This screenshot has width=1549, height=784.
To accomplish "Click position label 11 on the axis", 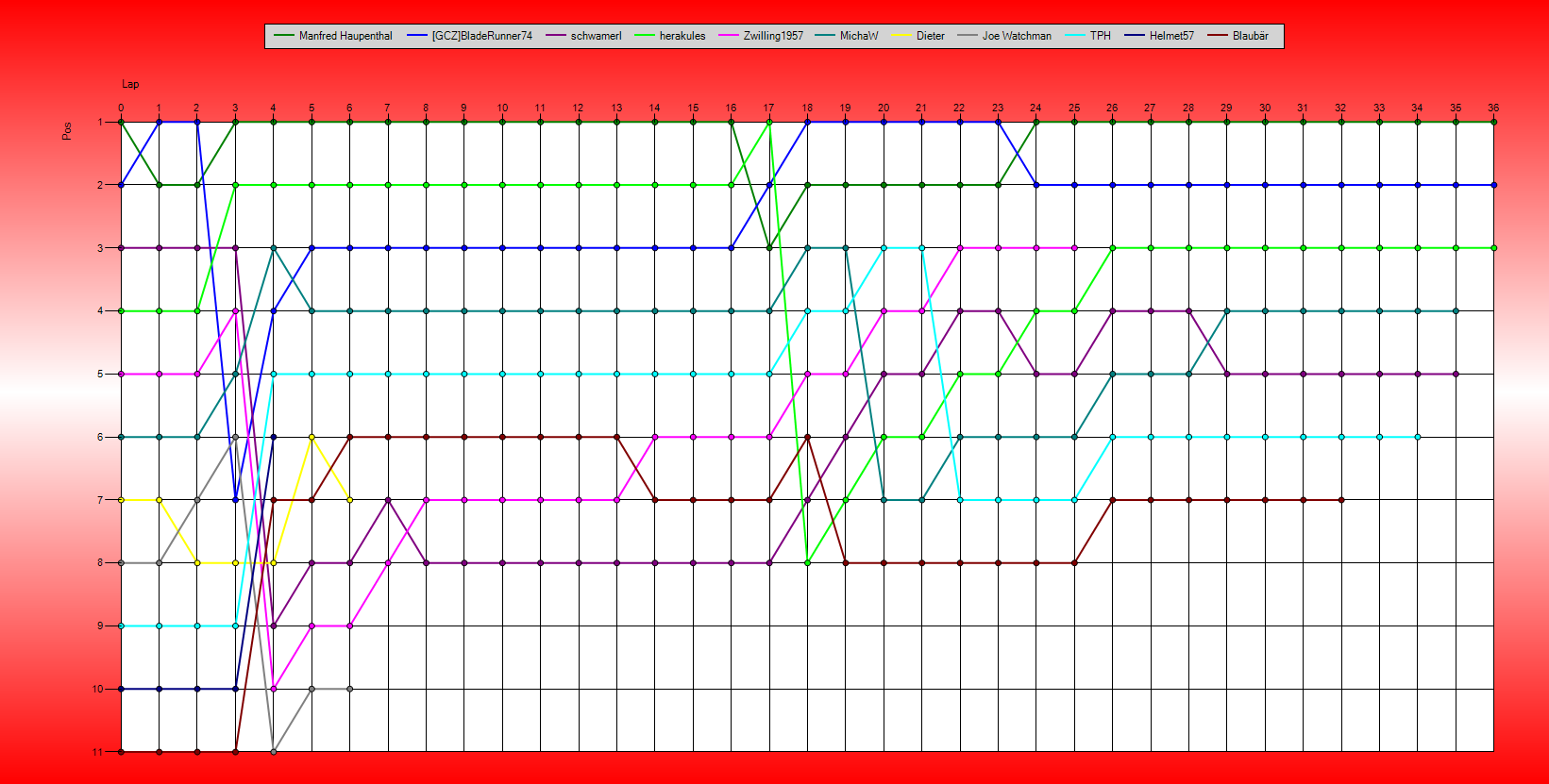I will 97,752.
